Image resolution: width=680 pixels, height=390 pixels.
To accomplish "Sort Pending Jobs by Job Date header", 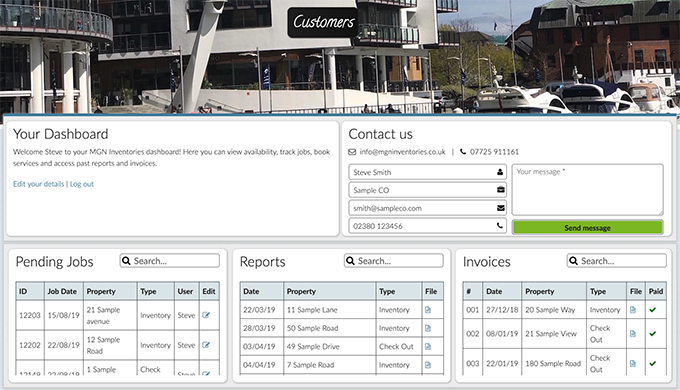I will pos(64,291).
